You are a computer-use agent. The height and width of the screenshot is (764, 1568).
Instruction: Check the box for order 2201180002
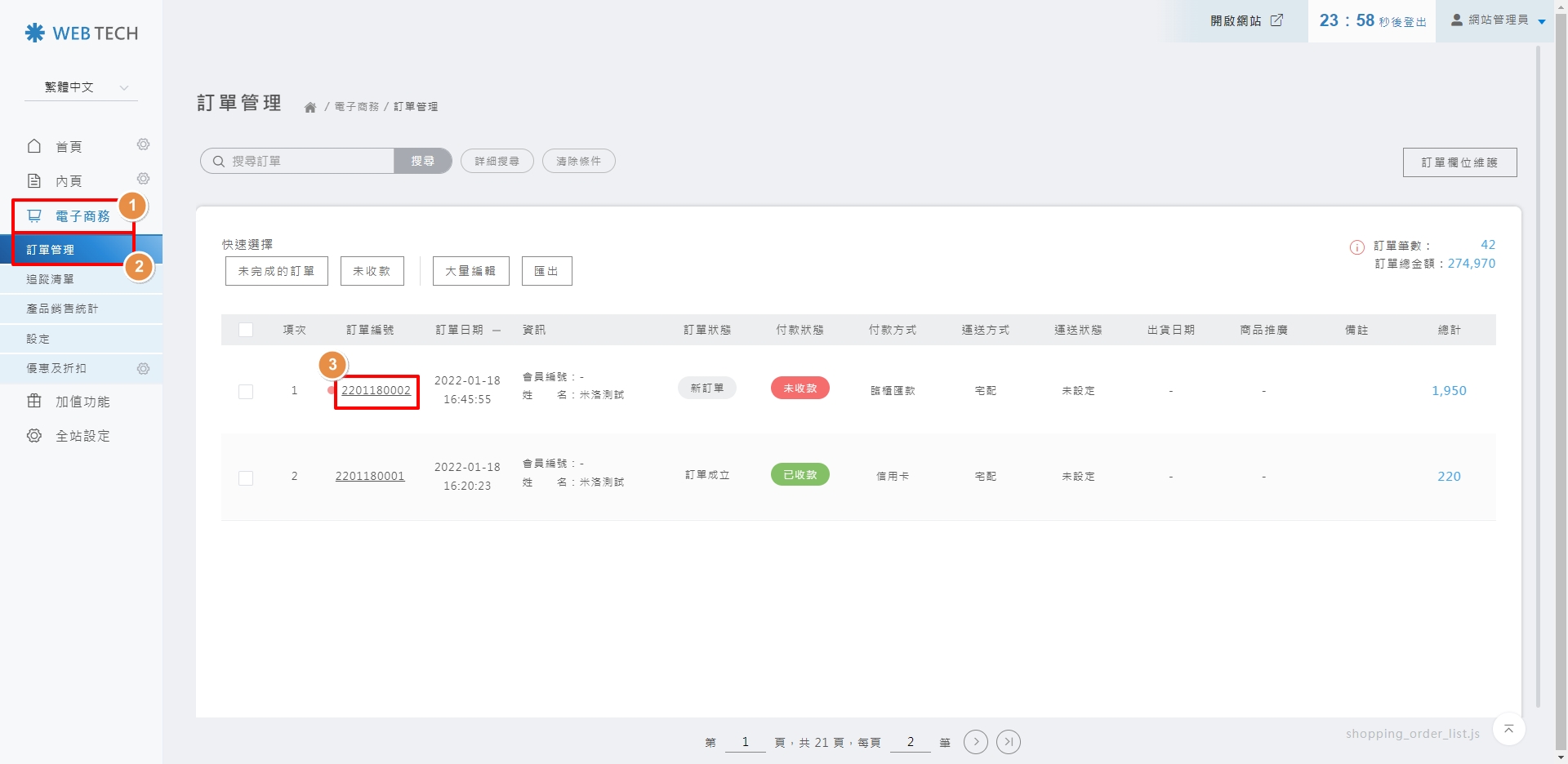tap(246, 392)
